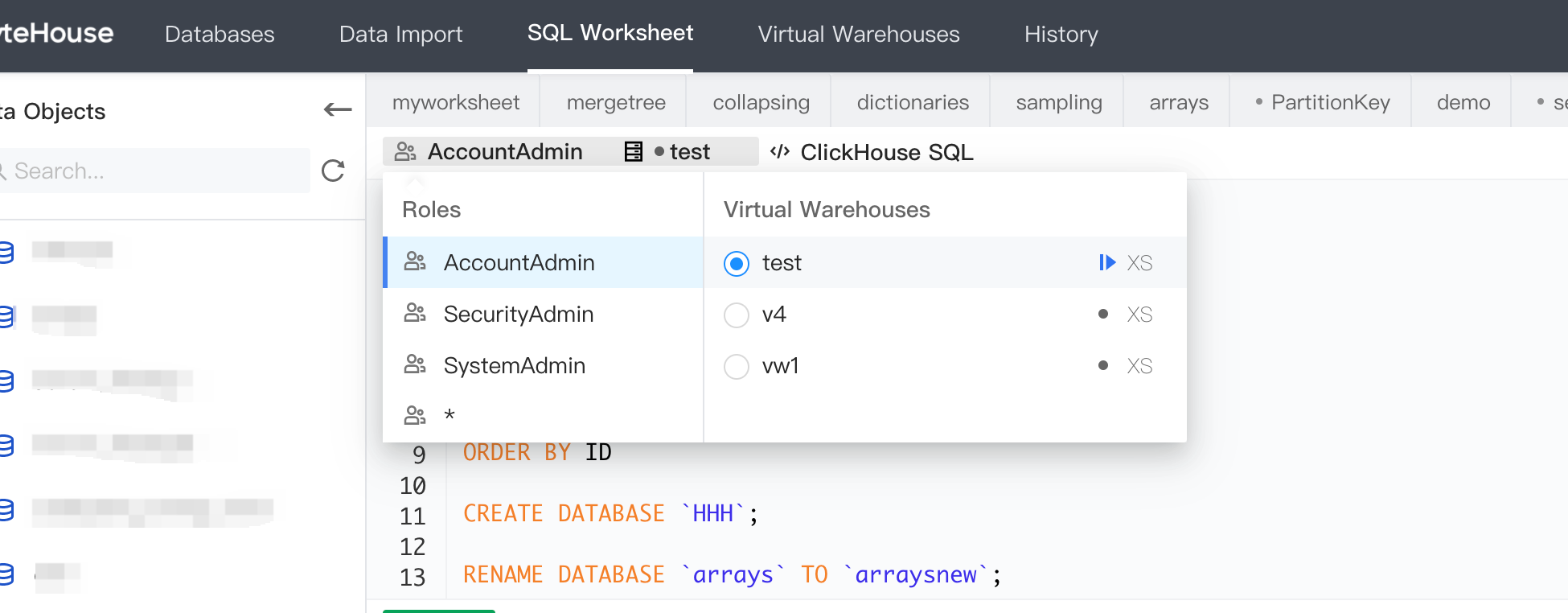Select the SystemAdmin role
This screenshot has width=1568, height=613.
click(x=544, y=365)
